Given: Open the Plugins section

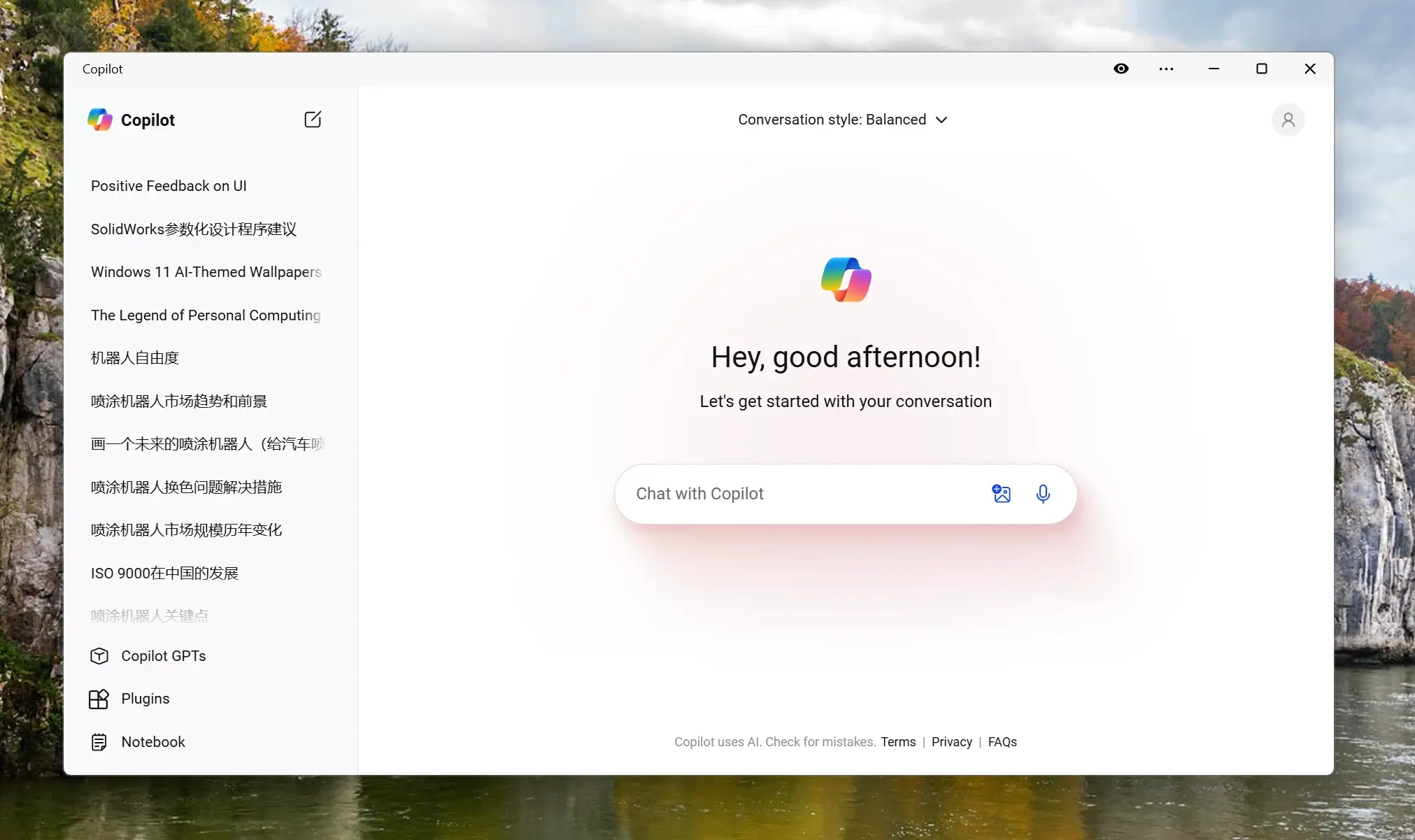Looking at the screenshot, I should (x=145, y=699).
